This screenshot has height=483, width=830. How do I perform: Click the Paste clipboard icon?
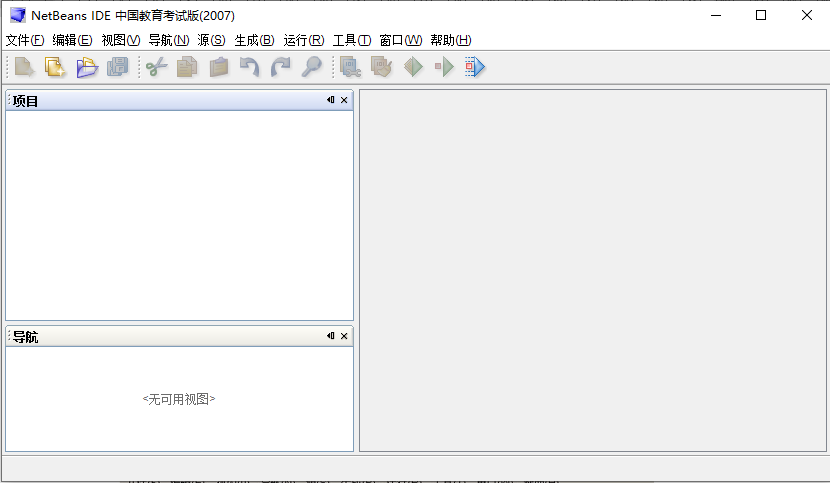click(219, 67)
